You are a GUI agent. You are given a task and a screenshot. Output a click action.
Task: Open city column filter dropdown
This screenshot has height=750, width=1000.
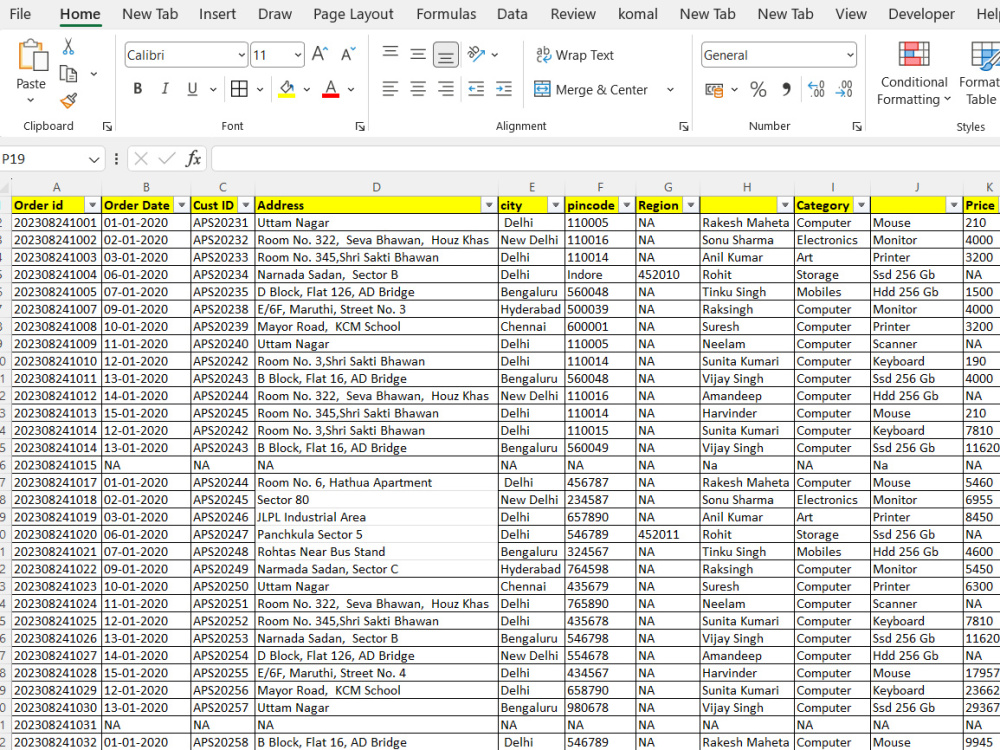tap(555, 205)
